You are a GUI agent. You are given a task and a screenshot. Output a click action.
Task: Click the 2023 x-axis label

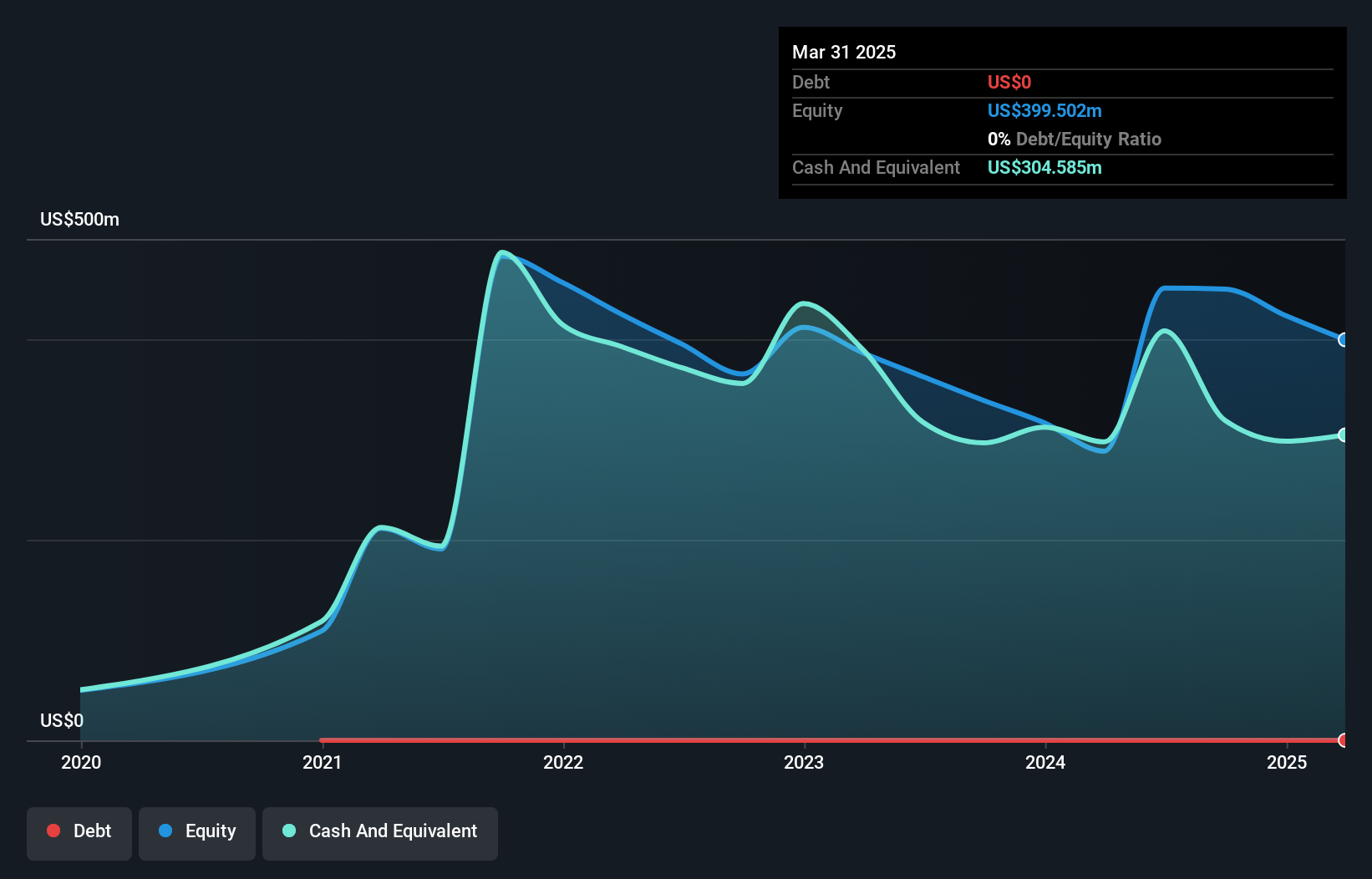(x=804, y=762)
